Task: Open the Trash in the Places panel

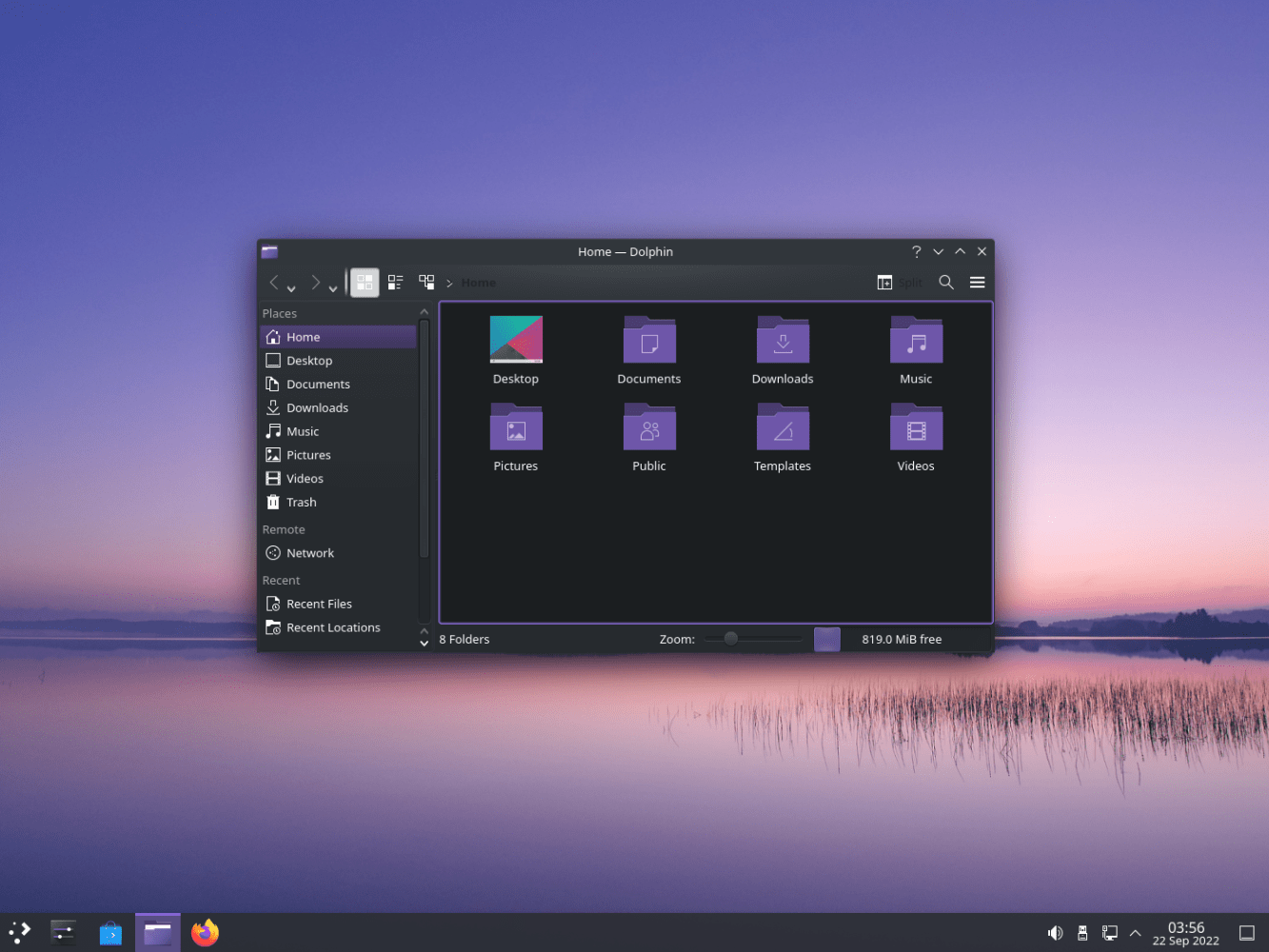Action: point(301,502)
